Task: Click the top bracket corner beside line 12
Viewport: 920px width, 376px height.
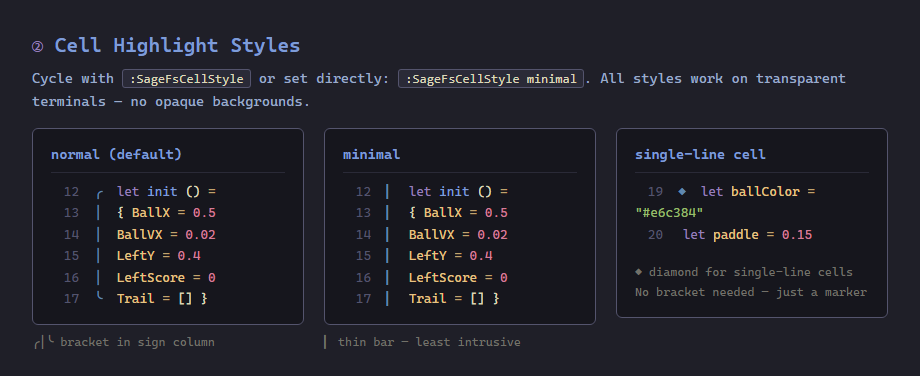Action: [100, 194]
